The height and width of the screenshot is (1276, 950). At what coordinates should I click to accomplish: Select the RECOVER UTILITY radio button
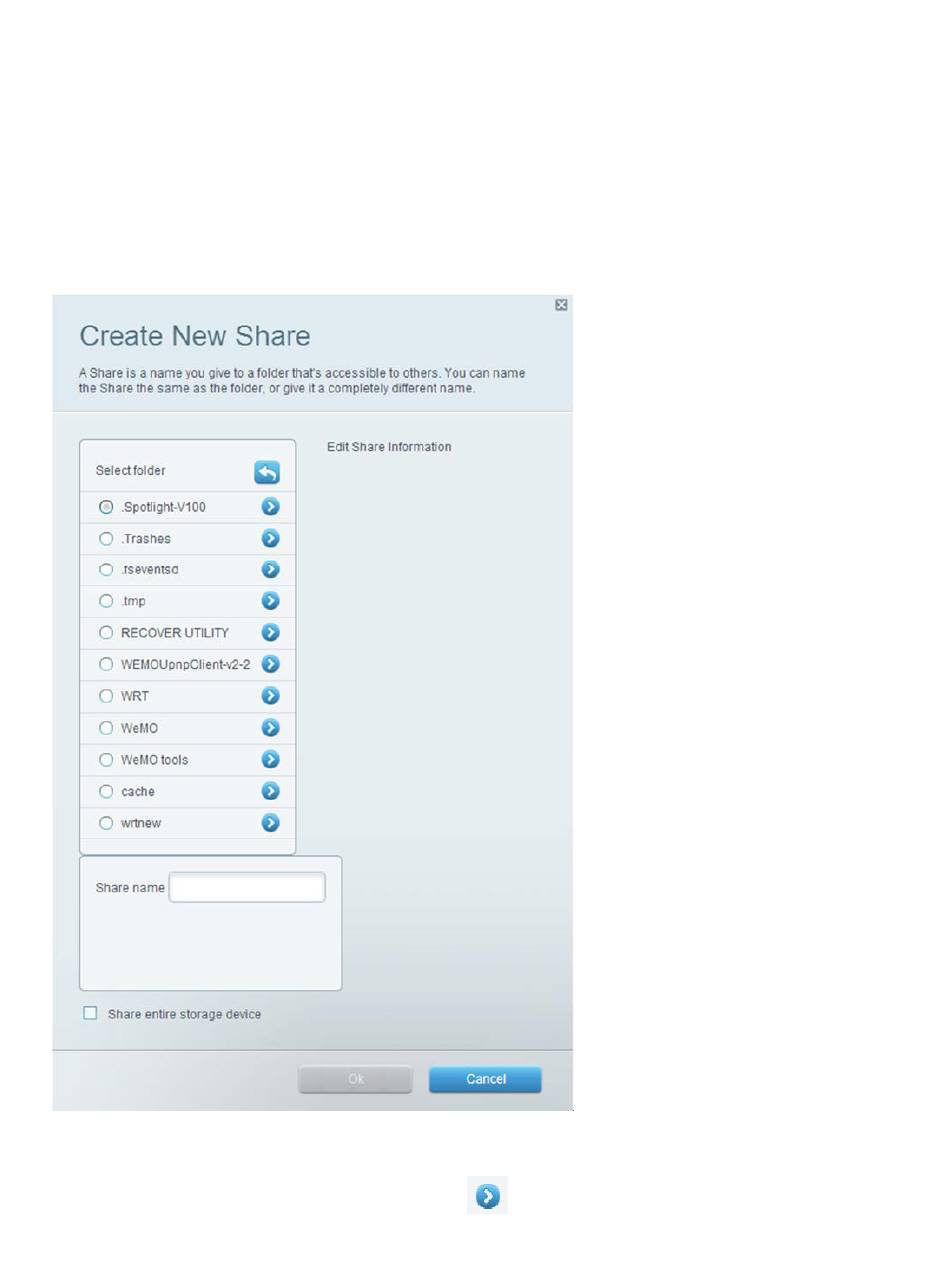click(x=106, y=633)
